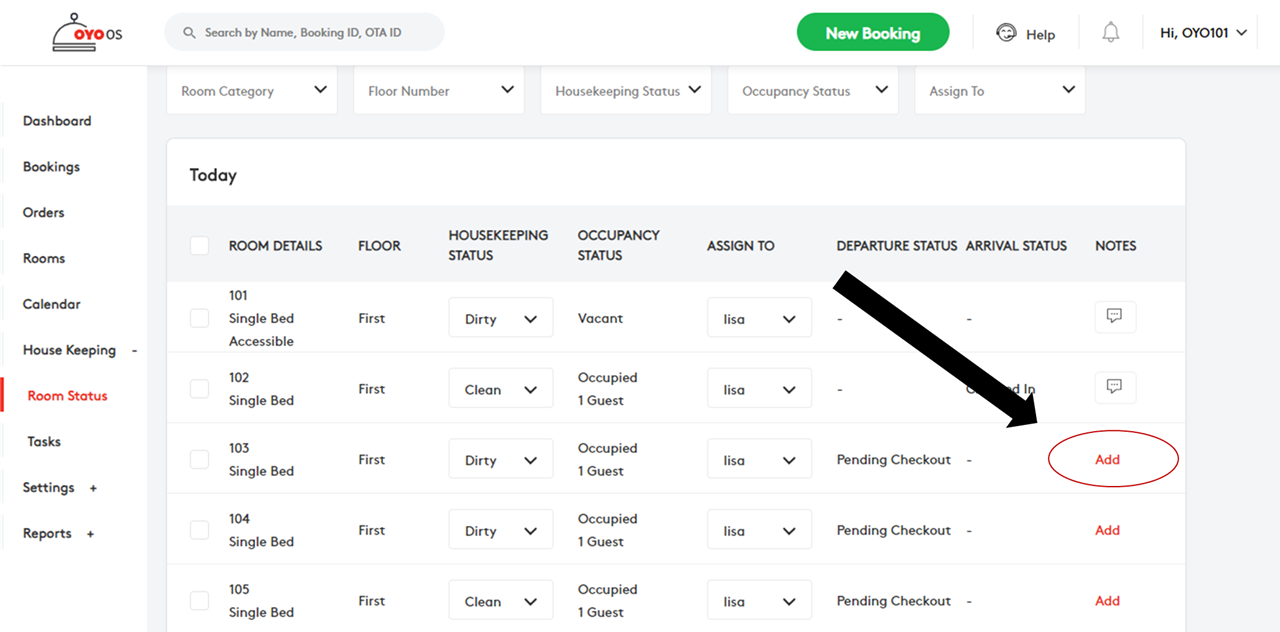This screenshot has width=1280, height=632.
Task: Check the box for room 103
Action: point(200,459)
